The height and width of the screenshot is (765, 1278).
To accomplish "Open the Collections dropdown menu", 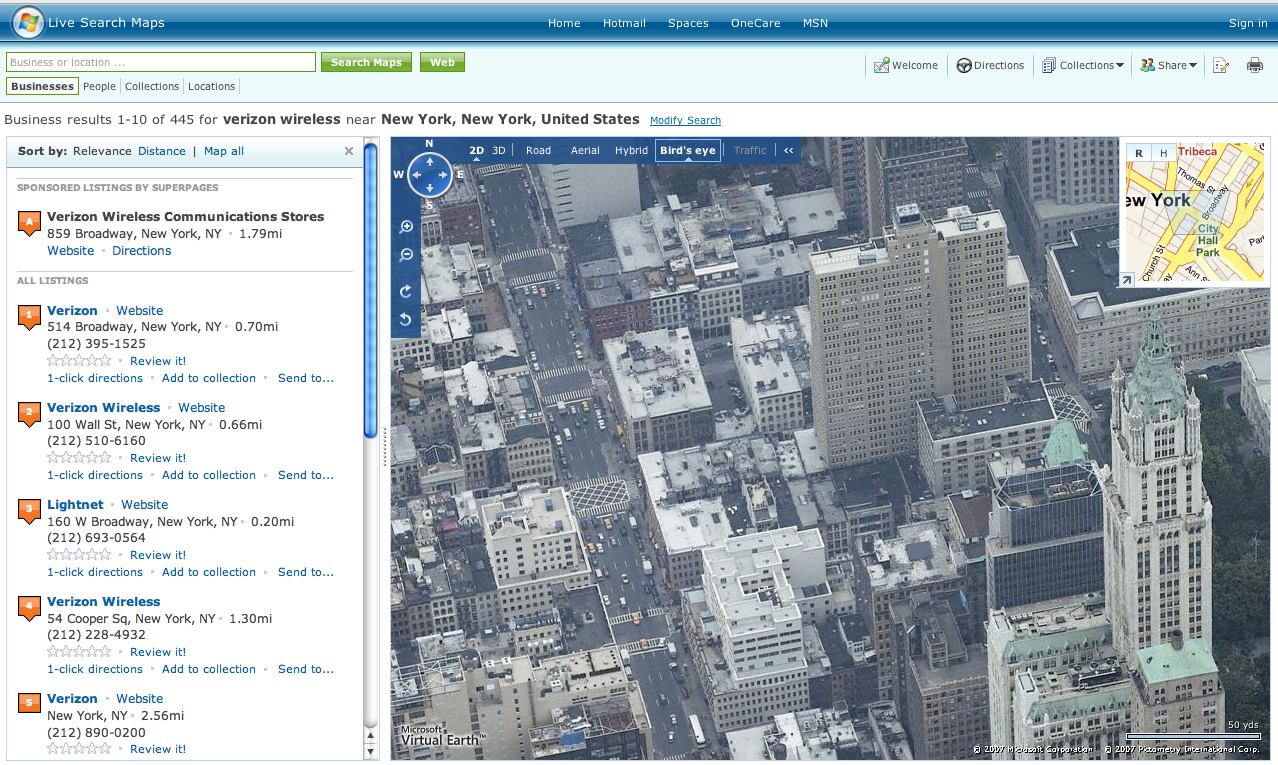I will [1083, 65].
